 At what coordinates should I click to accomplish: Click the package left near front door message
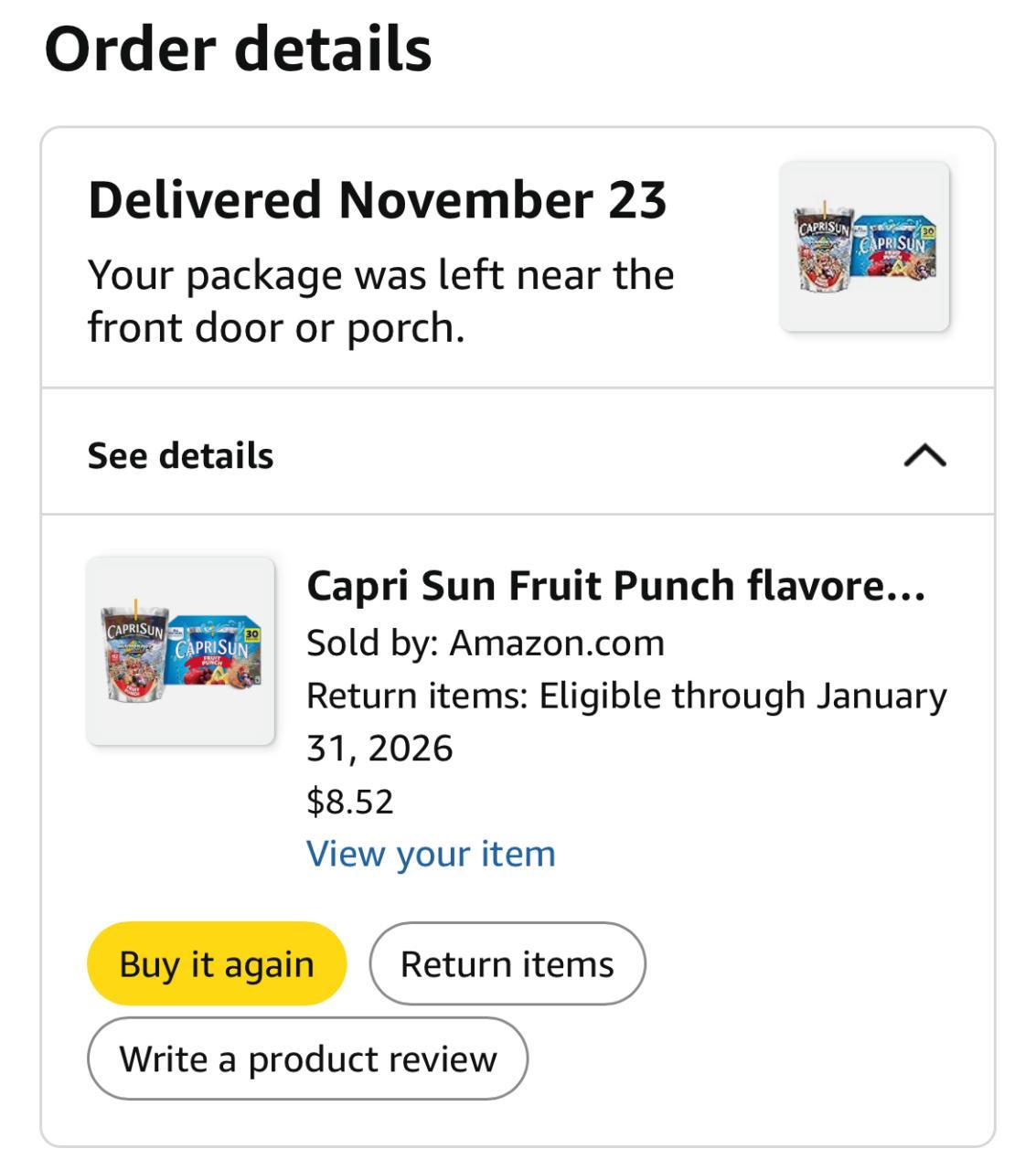380,301
